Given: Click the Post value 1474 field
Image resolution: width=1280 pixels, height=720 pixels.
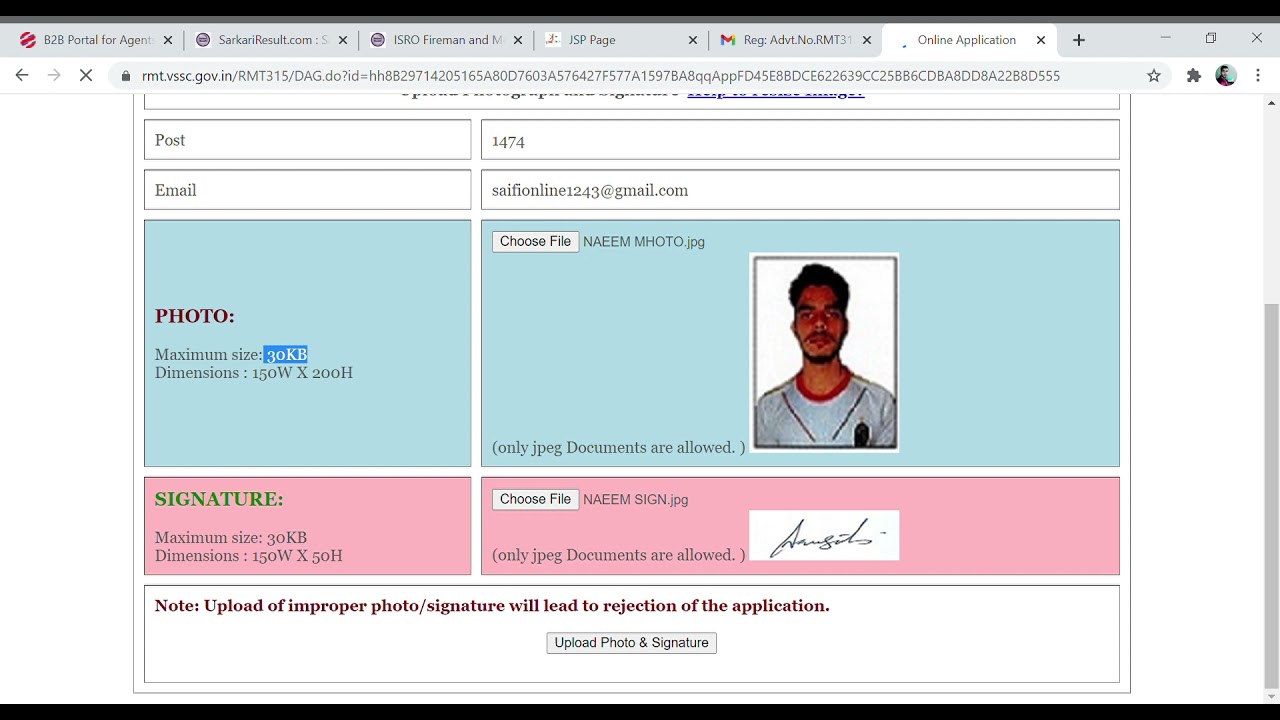Looking at the screenshot, I should pos(800,140).
